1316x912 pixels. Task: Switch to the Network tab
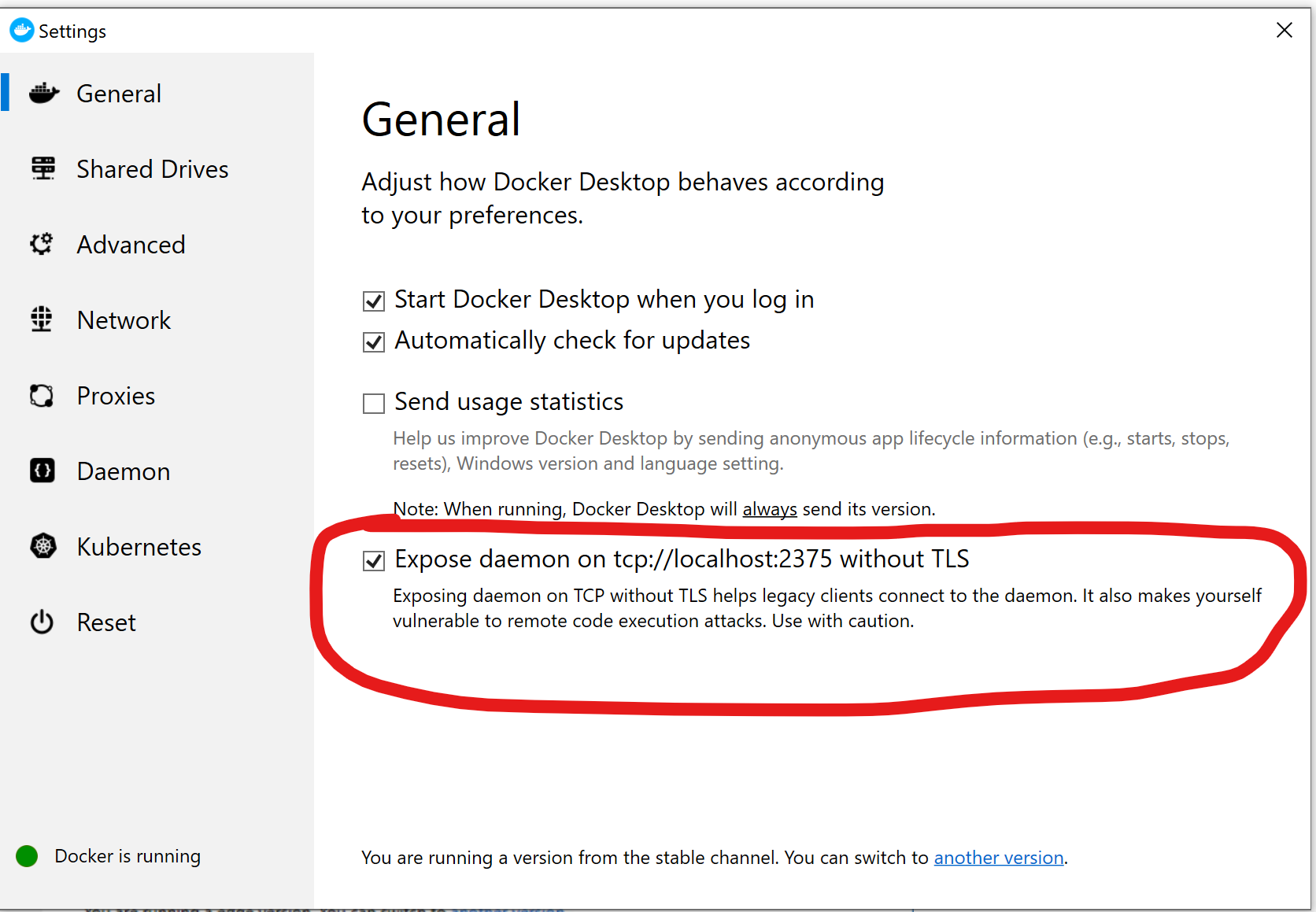[x=157, y=319]
